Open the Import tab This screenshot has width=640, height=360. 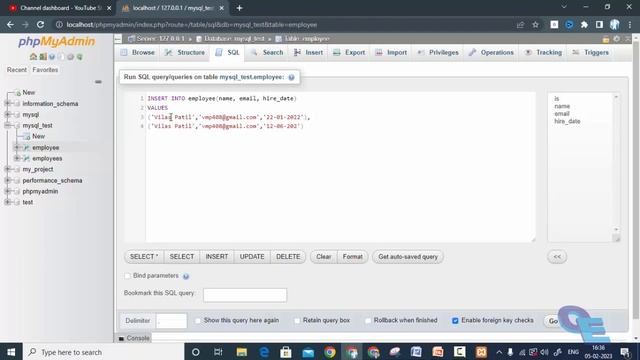coord(391,53)
